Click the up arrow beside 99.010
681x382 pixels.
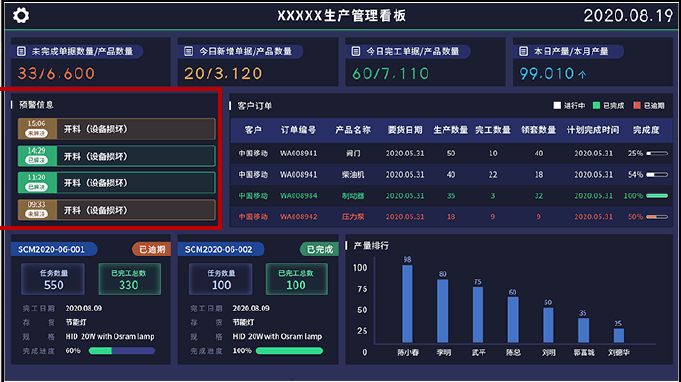582,75
